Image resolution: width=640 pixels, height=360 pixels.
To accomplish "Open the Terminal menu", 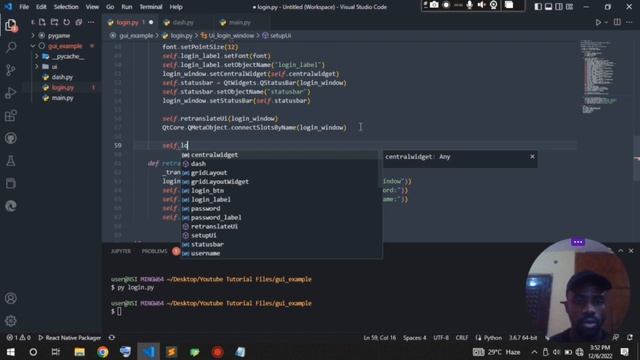I will pyautogui.click(x=151, y=7).
